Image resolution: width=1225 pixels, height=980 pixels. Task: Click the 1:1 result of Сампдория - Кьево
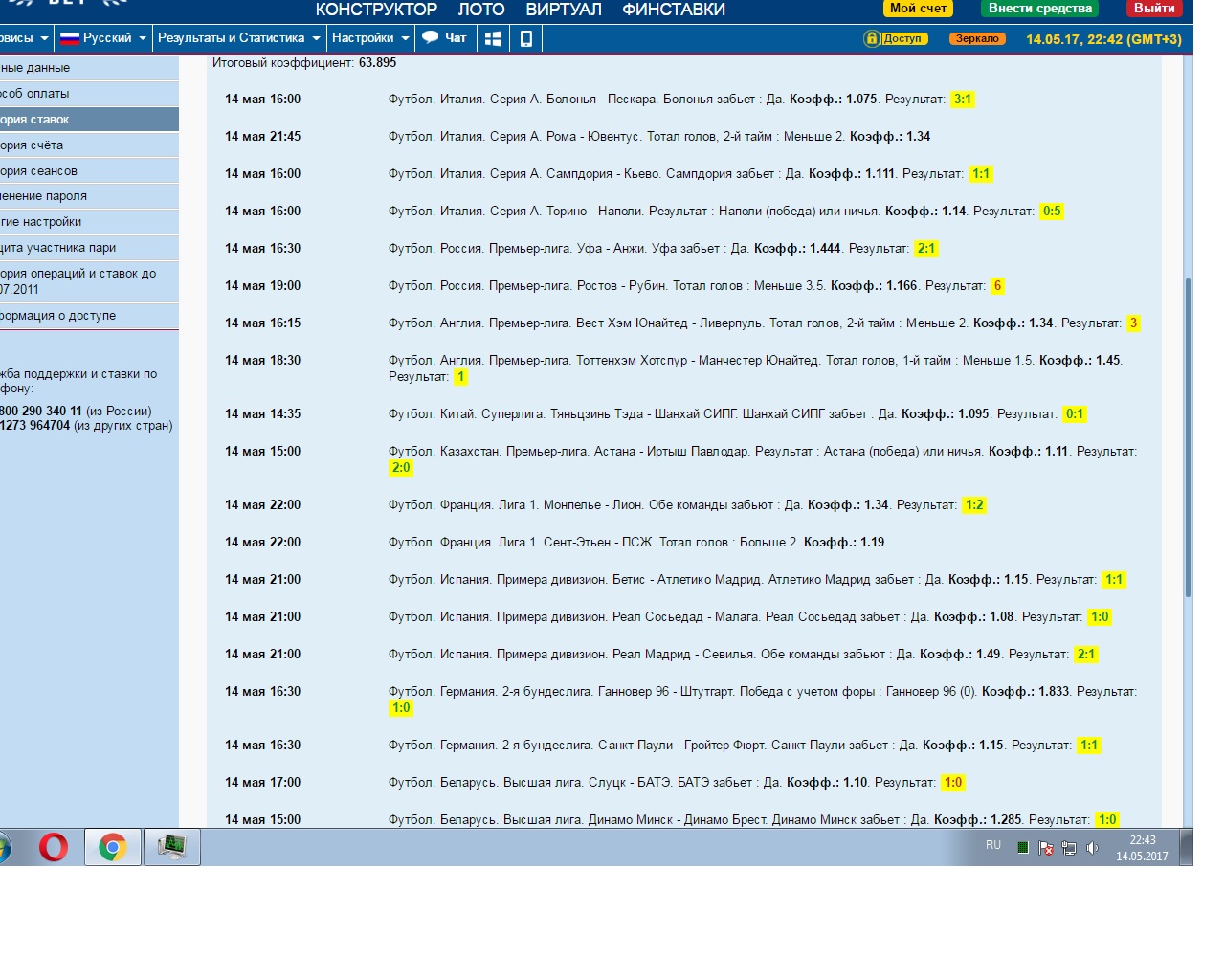(x=981, y=174)
